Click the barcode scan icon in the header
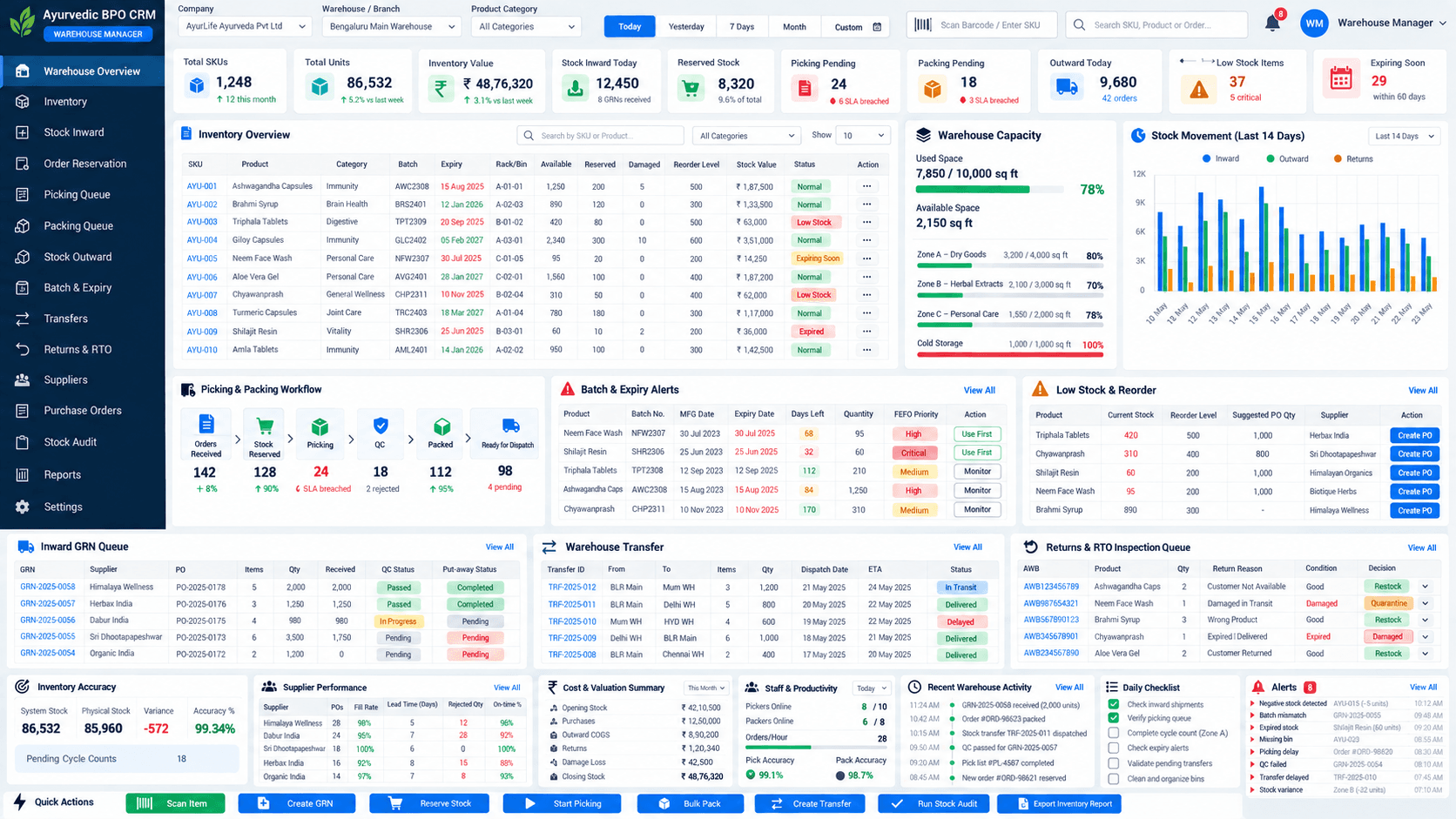This screenshot has width=1456, height=819. (x=923, y=25)
